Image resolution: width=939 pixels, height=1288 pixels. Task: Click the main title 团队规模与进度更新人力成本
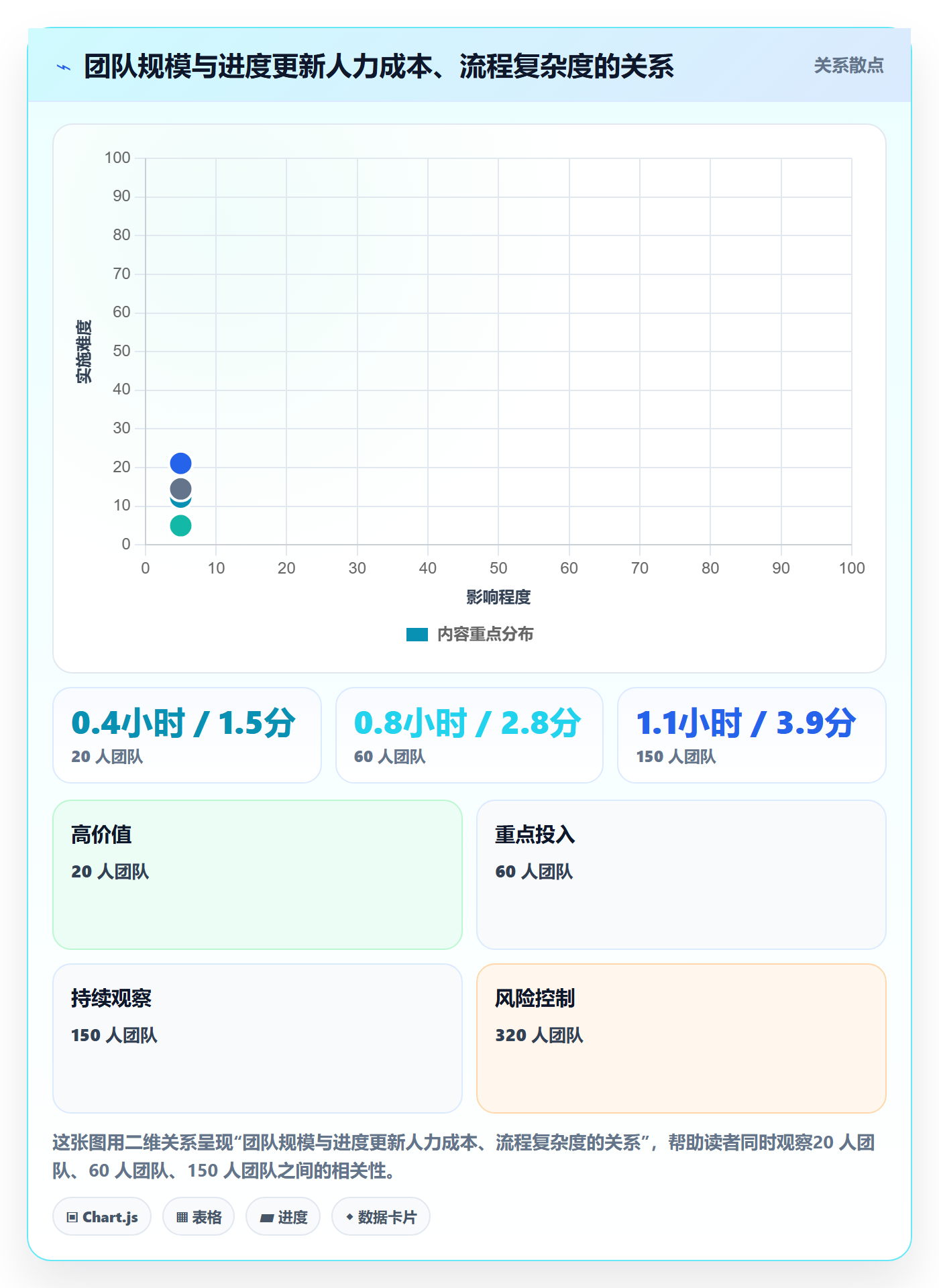(378, 66)
